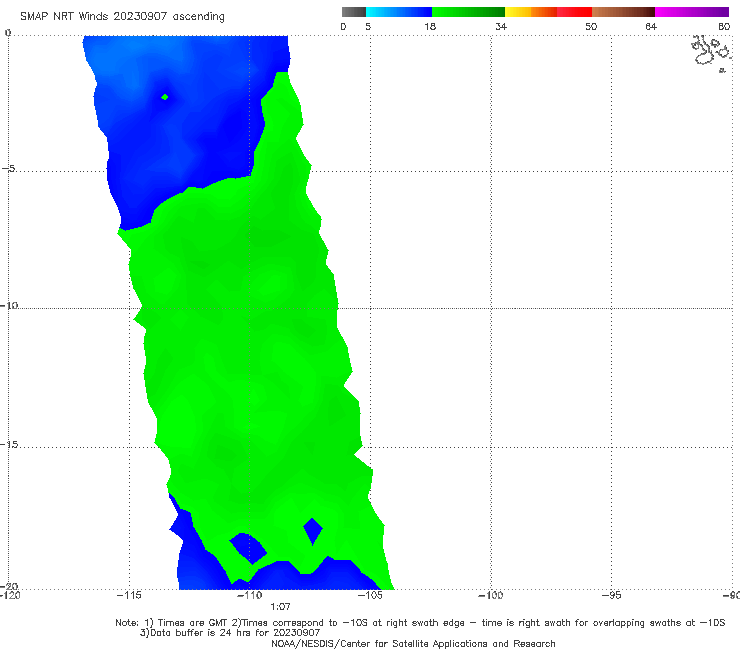Click the longitude label '-95'
Image resolution: width=740 pixels, height=650 pixels.
611,595
